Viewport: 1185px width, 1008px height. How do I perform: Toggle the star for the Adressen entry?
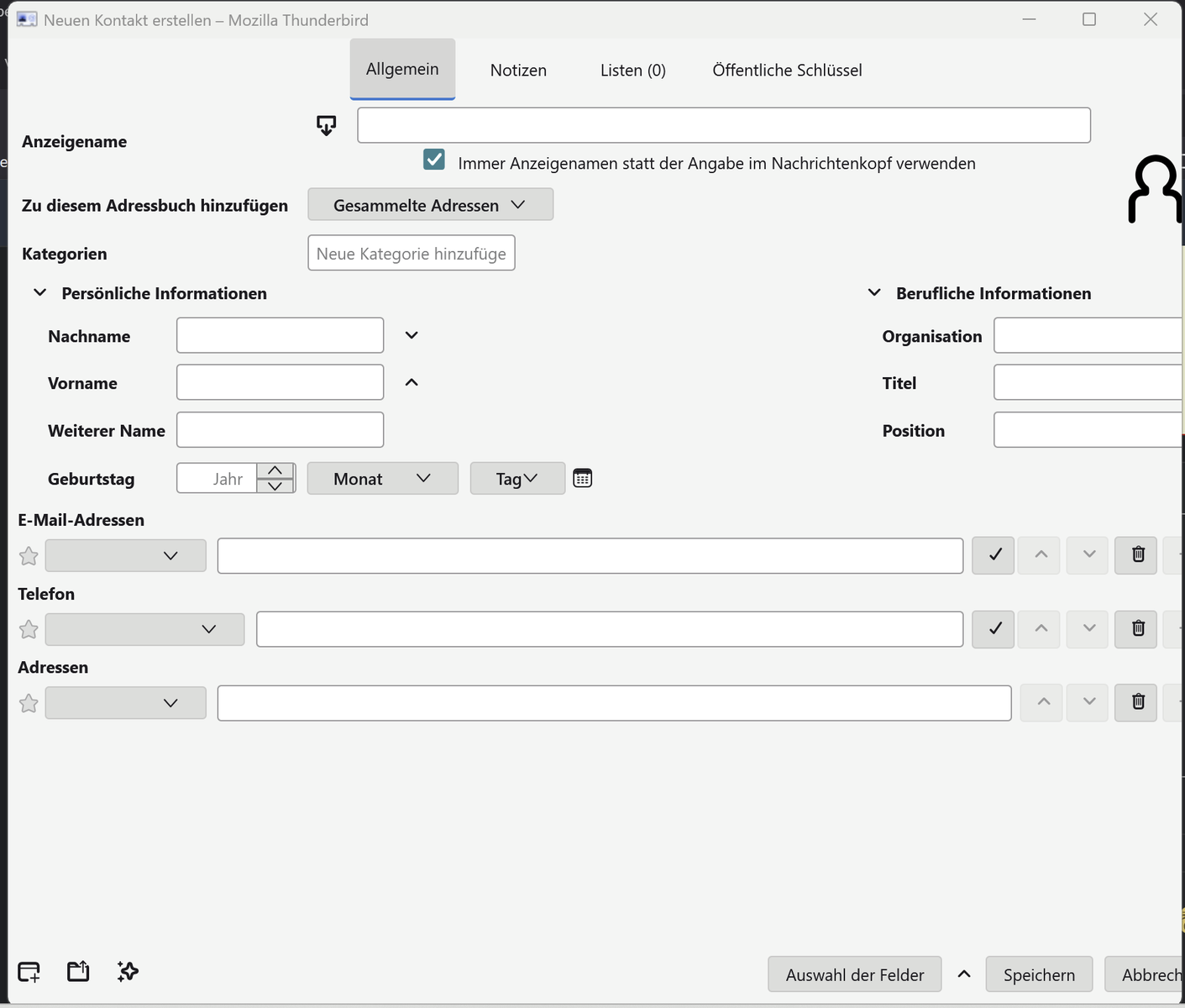point(29,703)
